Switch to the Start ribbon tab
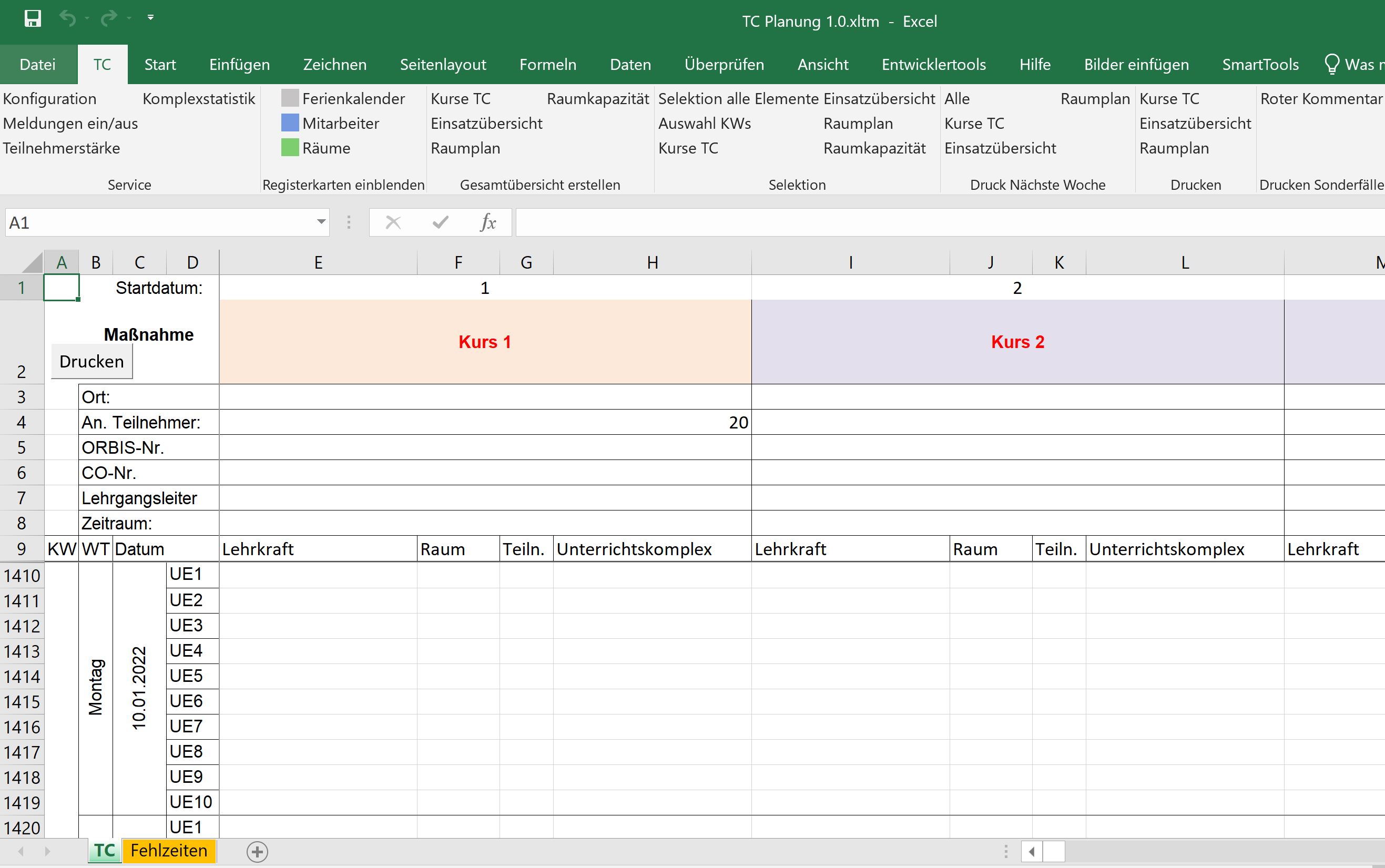The height and width of the screenshot is (868, 1385). click(x=160, y=64)
